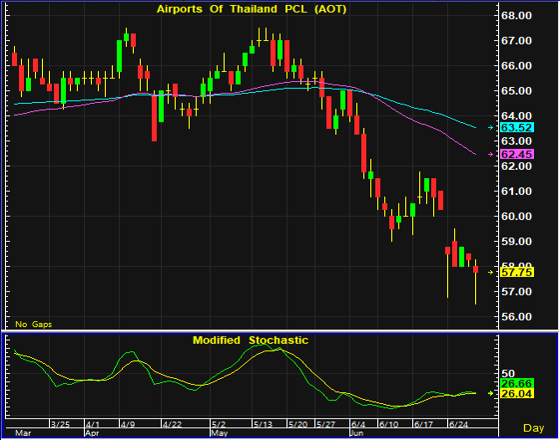Click the Apr month label on the time axis

[92, 434]
